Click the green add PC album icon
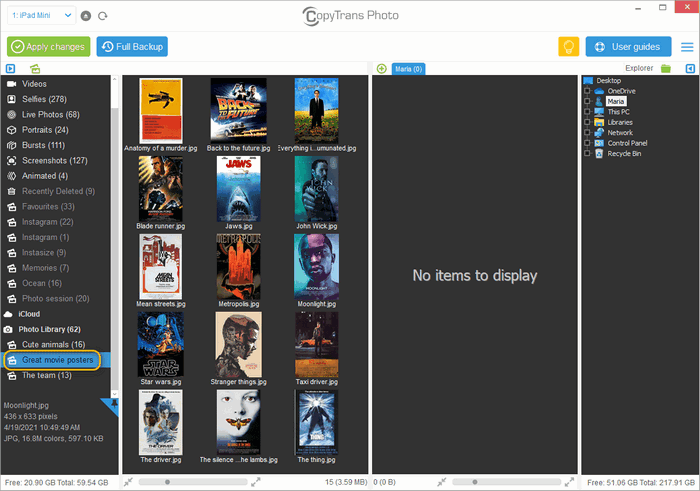This screenshot has height=491, width=700. (382, 69)
